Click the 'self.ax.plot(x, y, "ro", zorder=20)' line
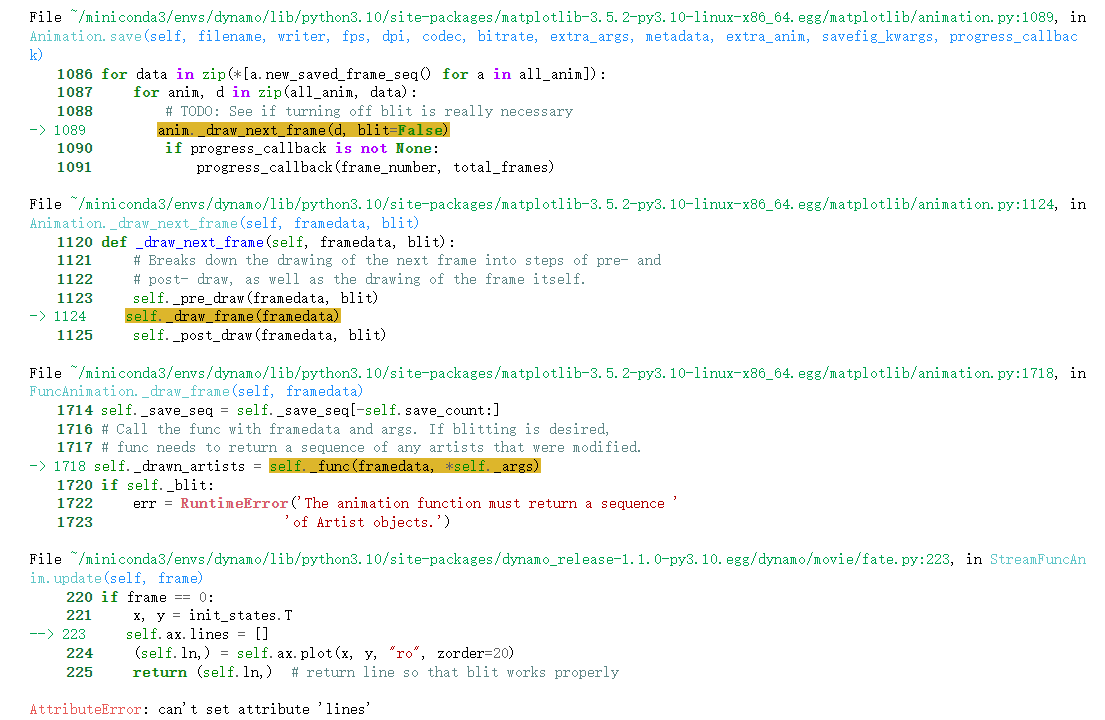1105x720 pixels. [x=324, y=653]
